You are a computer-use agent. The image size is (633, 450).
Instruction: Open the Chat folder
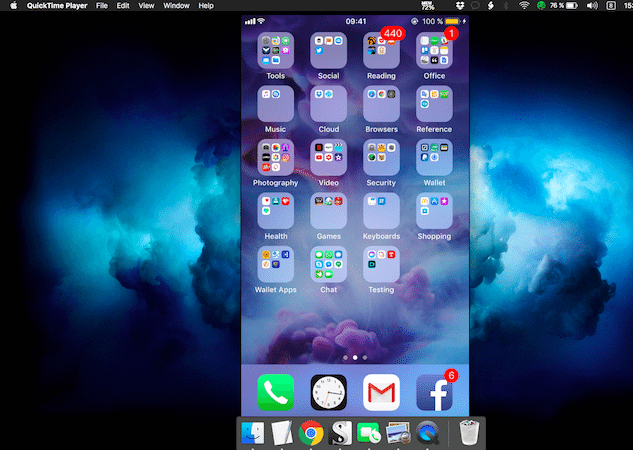click(328, 264)
